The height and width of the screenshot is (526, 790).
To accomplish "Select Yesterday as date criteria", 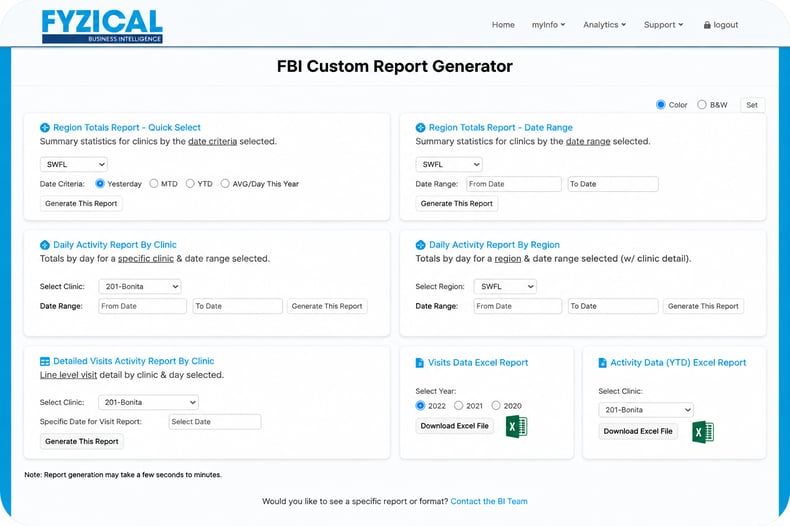I will tap(100, 183).
